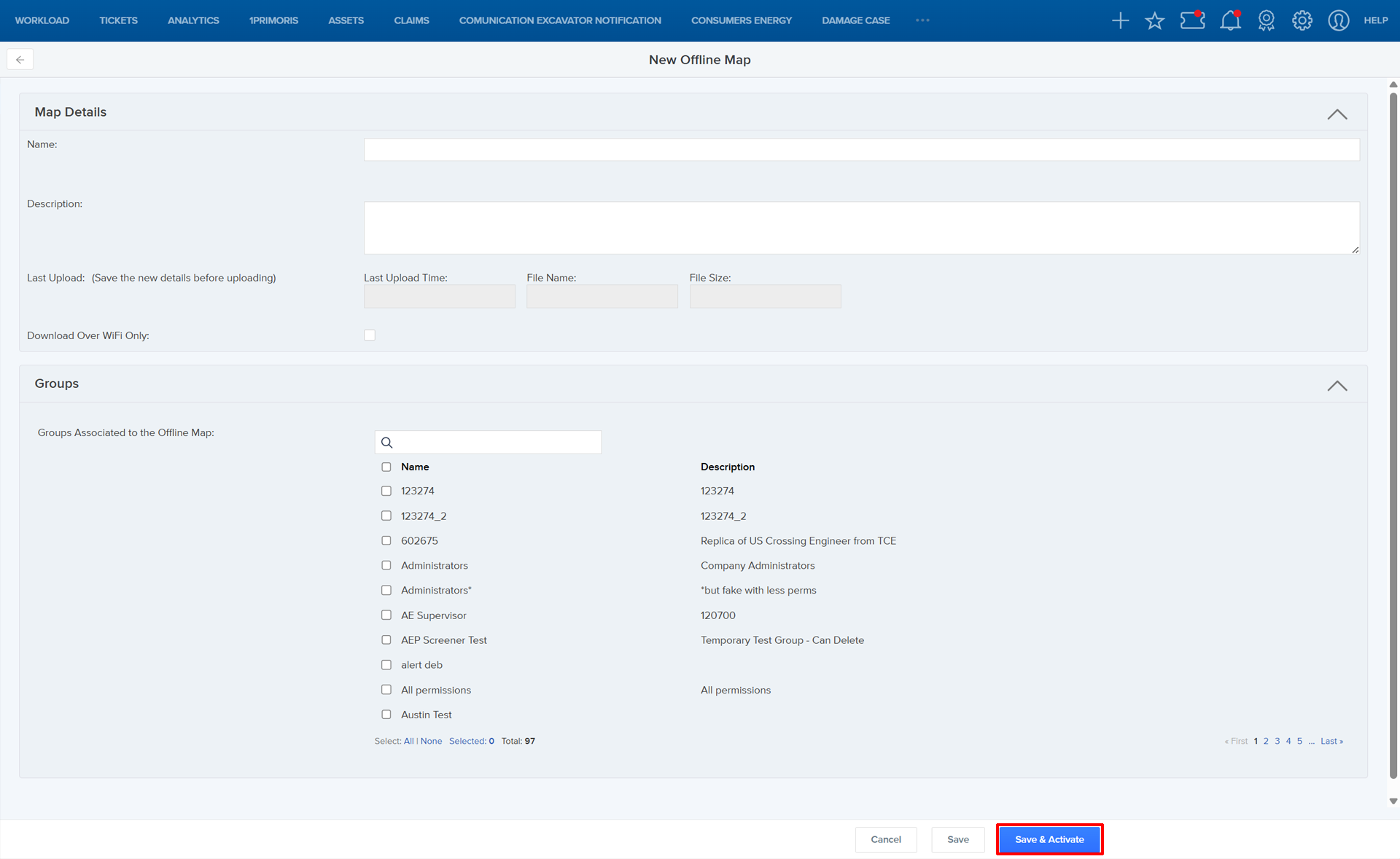Go to Last page of groups

point(1331,741)
